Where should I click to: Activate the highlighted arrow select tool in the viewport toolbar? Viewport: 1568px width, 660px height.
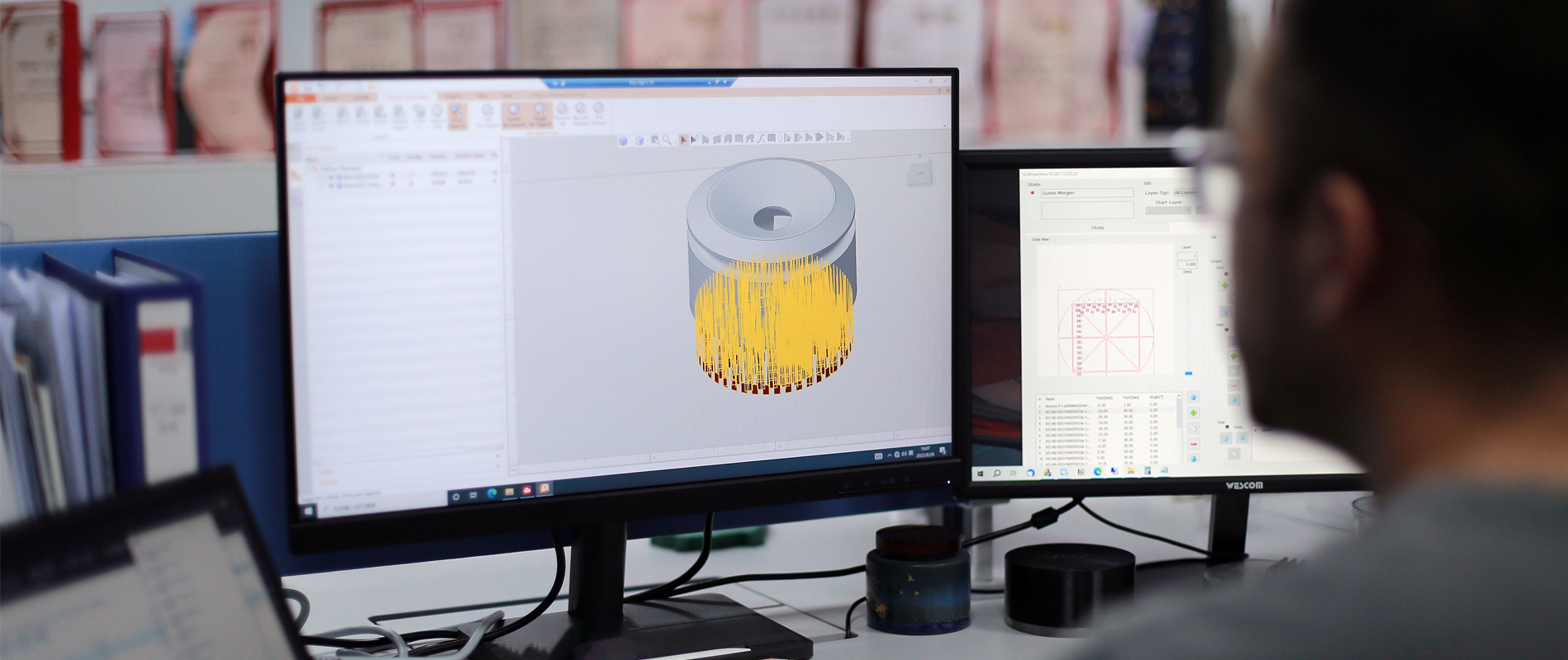click(x=684, y=140)
